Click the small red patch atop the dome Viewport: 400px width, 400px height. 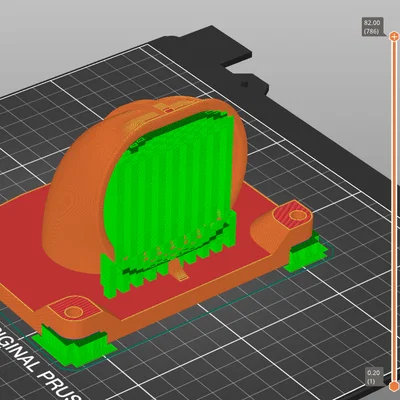169,110
